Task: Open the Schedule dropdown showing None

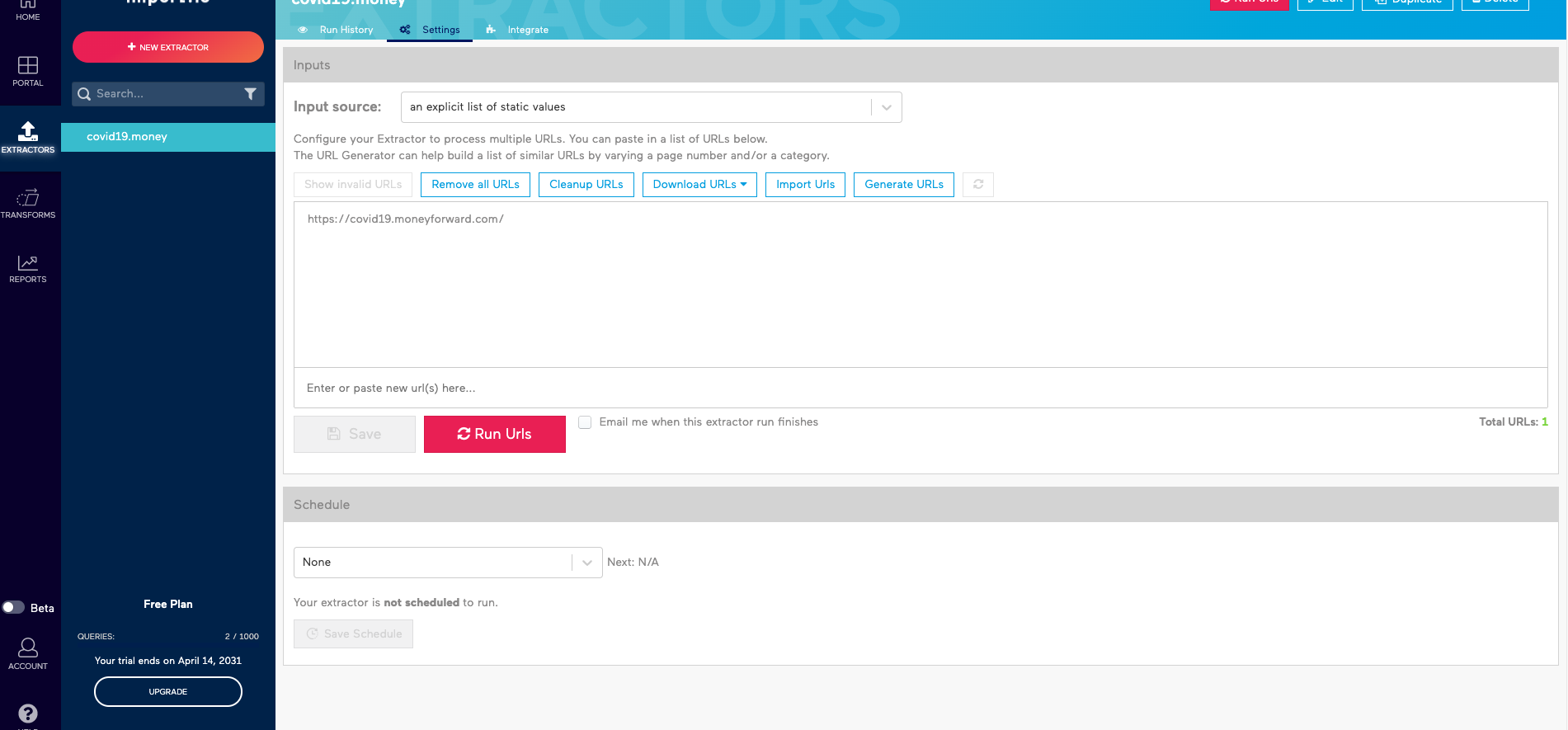Action: (448, 563)
